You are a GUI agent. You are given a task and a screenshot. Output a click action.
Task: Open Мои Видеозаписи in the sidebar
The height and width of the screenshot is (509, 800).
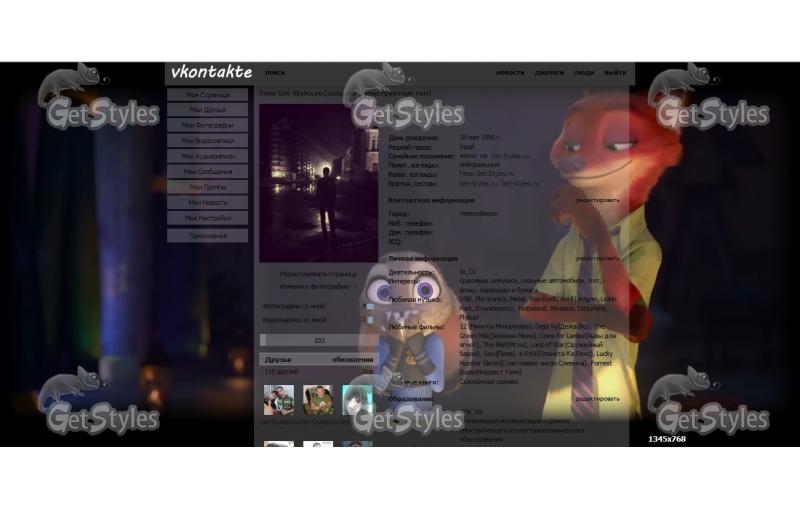coord(208,140)
